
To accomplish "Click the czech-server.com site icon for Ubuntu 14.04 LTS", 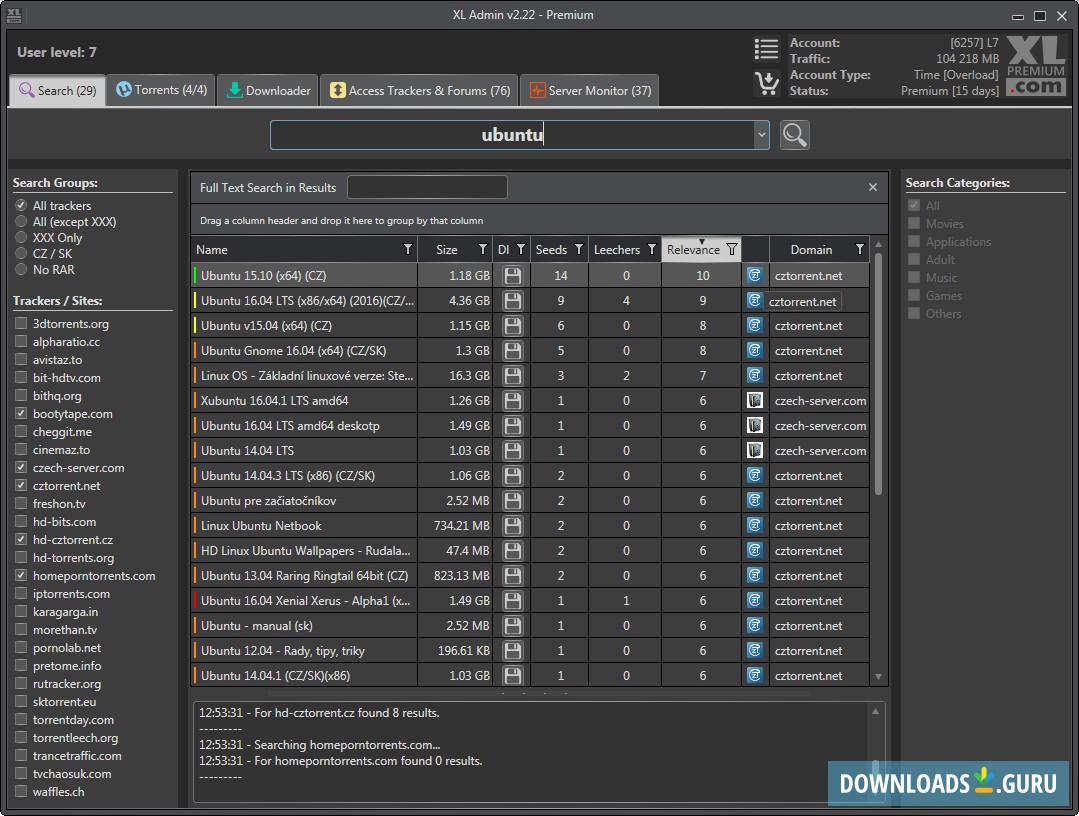I will 755,451.
